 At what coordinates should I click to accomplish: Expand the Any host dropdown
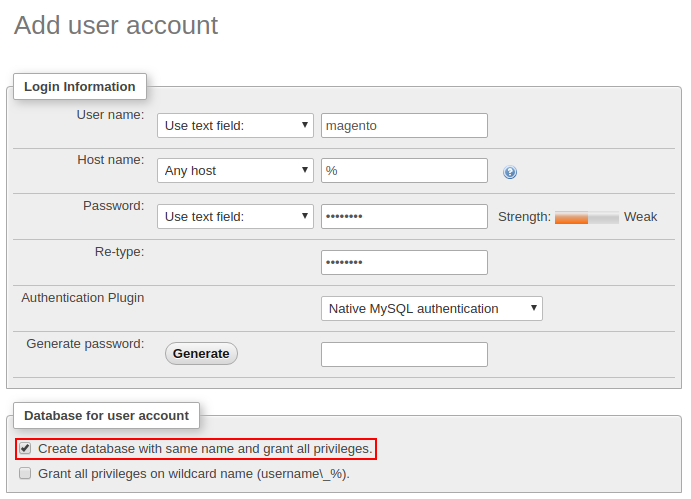coord(235,171)
